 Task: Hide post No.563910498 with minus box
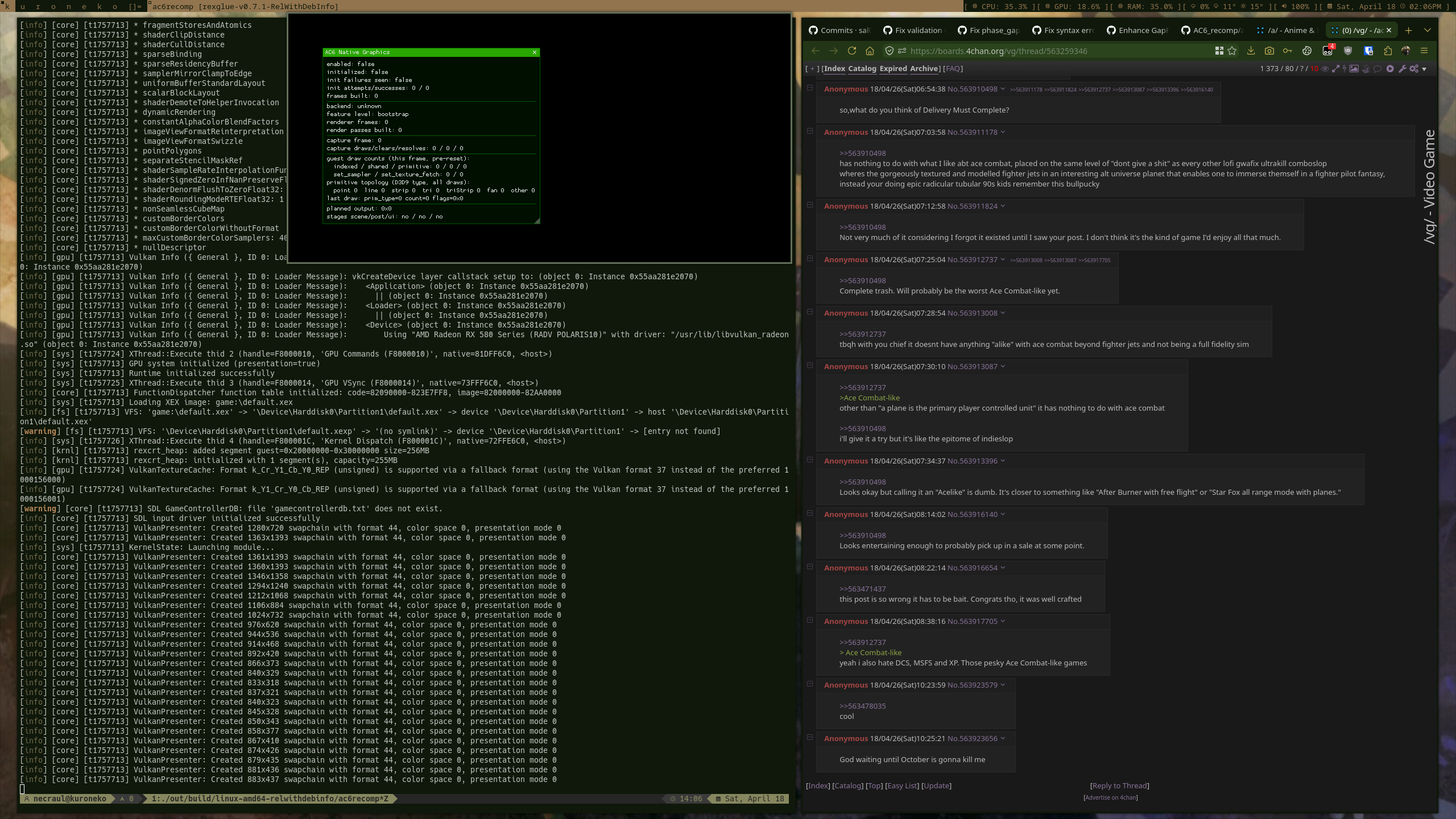810,88
